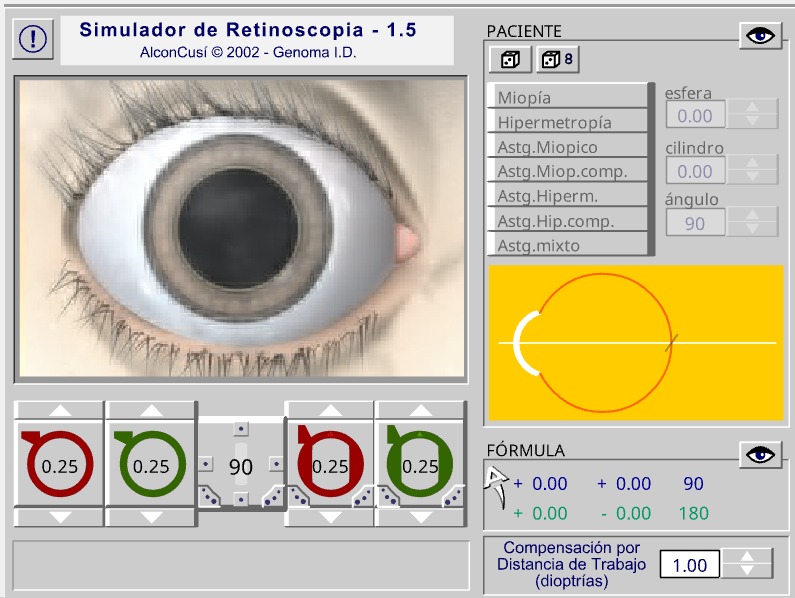Click the working distance compensation stepper
The image size is (795, 598).
tap(748, 564)
